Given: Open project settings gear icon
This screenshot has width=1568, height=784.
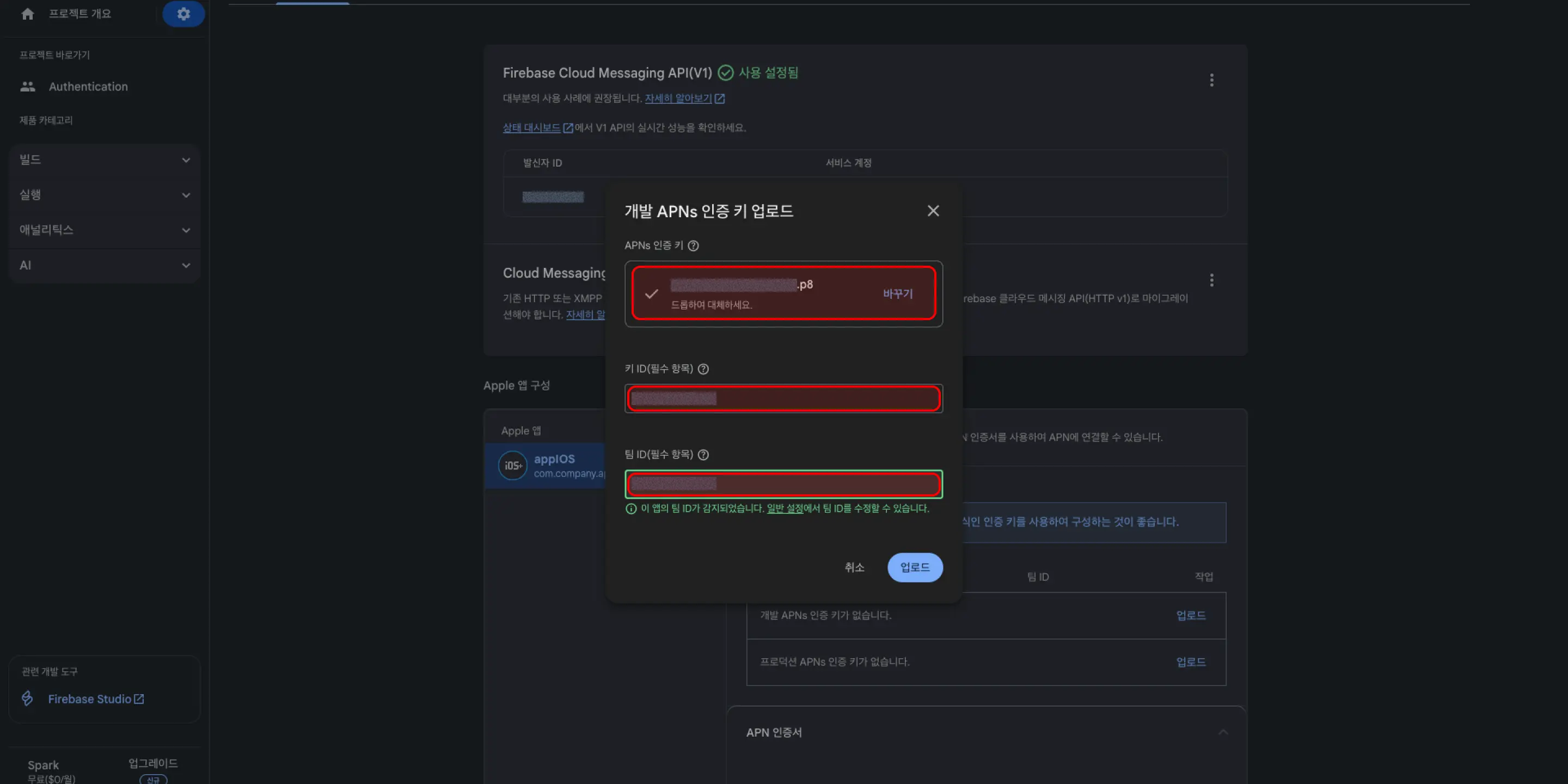Looking at the screenshot, I should [x=183, y=14].
